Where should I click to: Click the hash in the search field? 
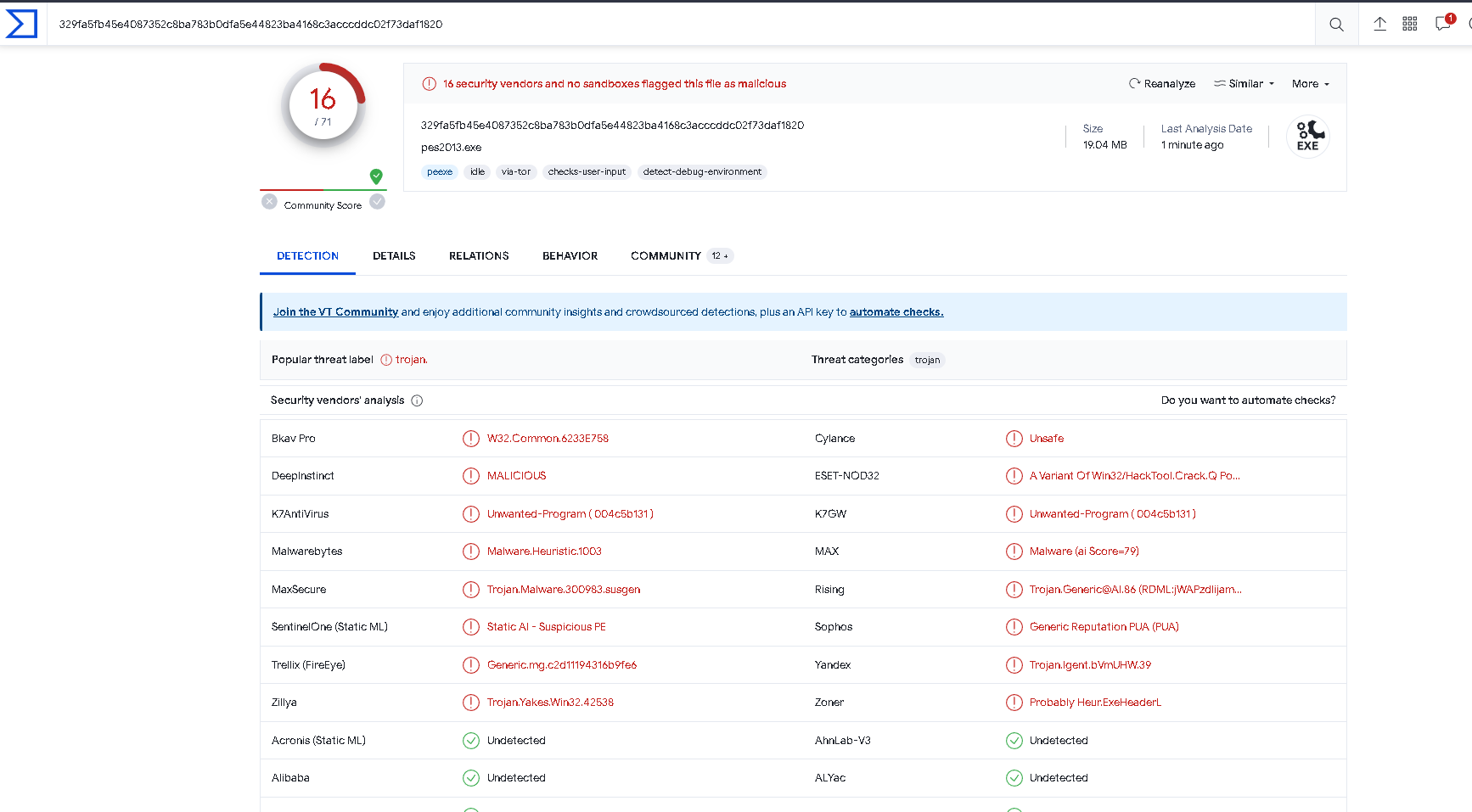pyautogui.click(x=250, y=25)
